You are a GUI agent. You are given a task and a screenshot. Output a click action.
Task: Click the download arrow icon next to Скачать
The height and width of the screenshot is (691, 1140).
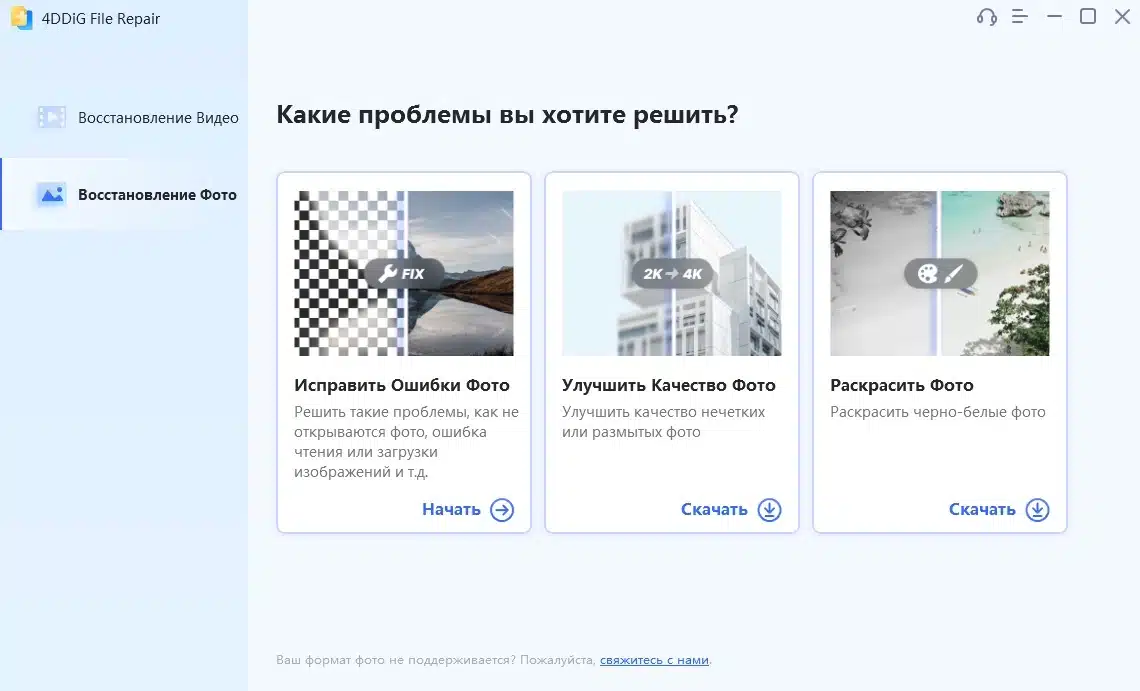tap(769, 509)
